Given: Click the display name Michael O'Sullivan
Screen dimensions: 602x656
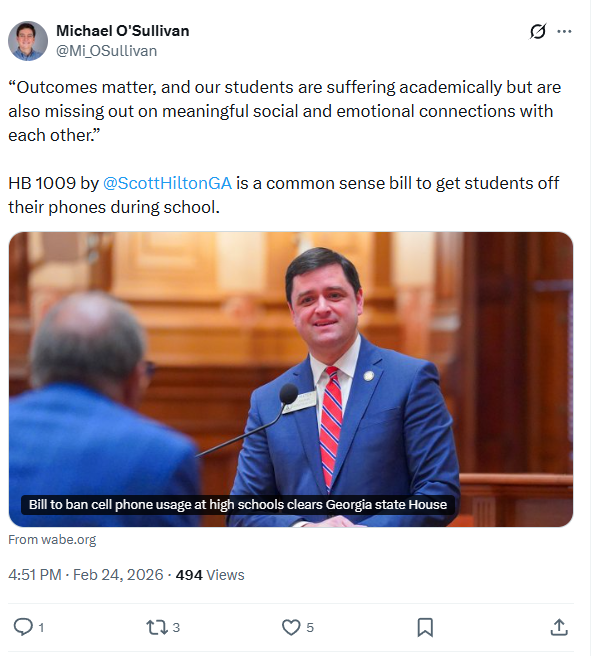Looking at the screenshot, I should pos(122,31).
